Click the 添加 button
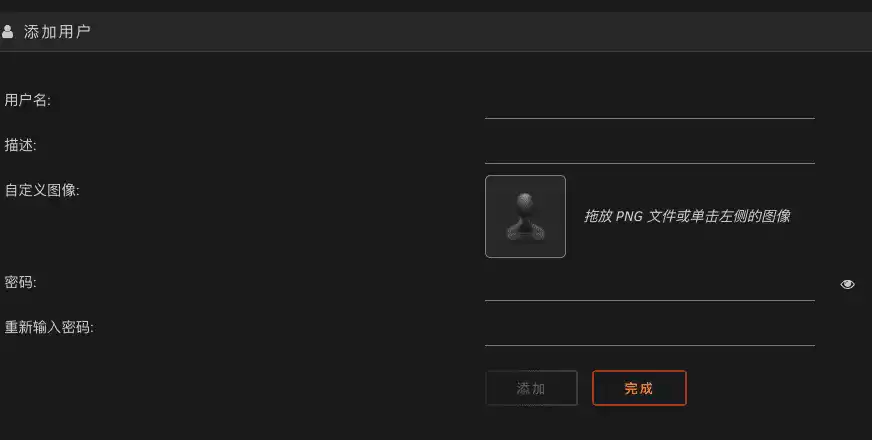 coord(531,388)
